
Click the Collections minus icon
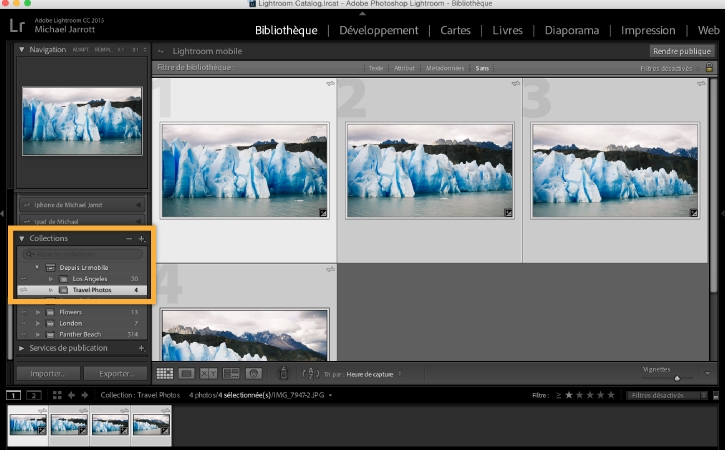coord(129,239)
